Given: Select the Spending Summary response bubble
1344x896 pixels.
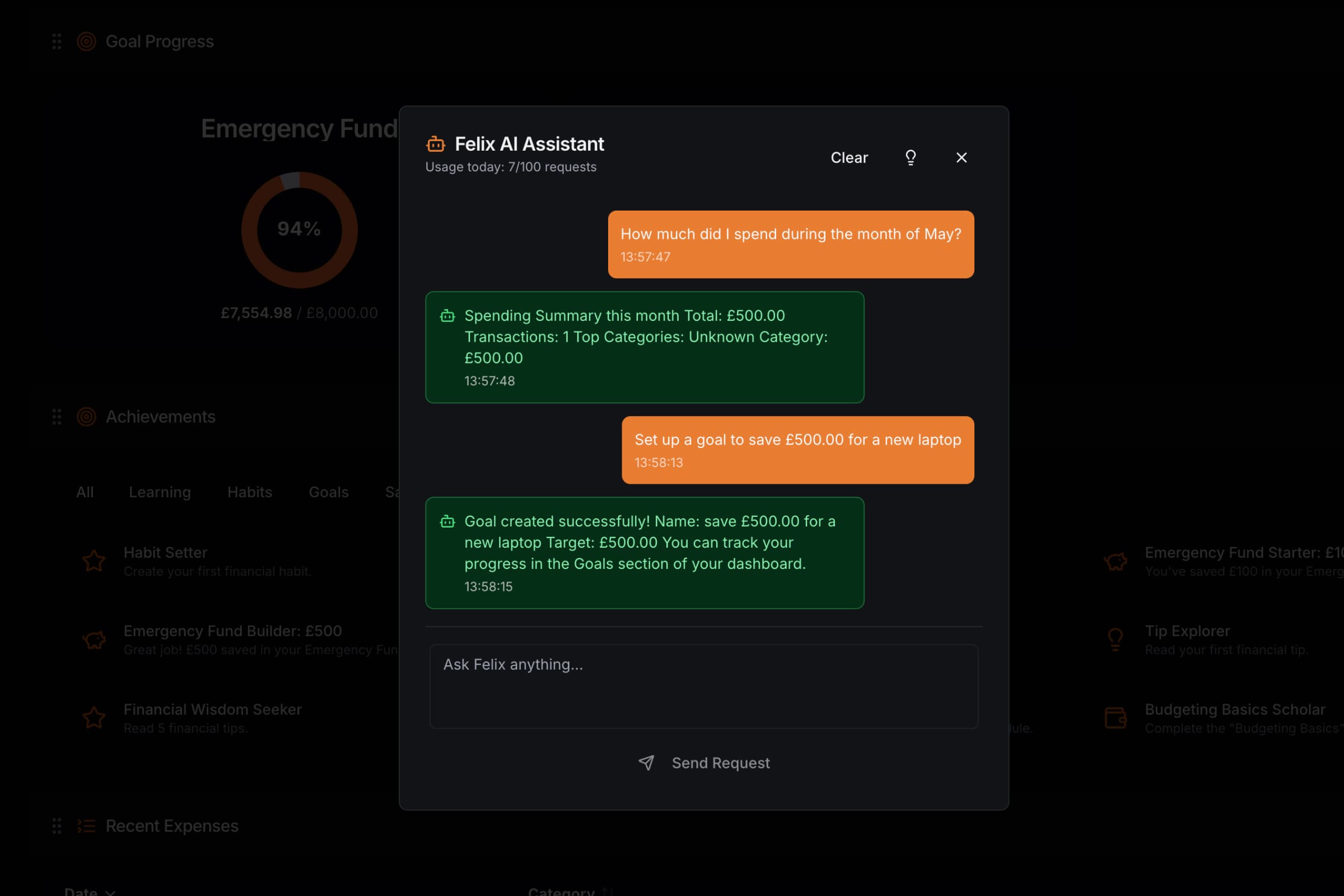Looking at the screenshot, I should (645, 347).
